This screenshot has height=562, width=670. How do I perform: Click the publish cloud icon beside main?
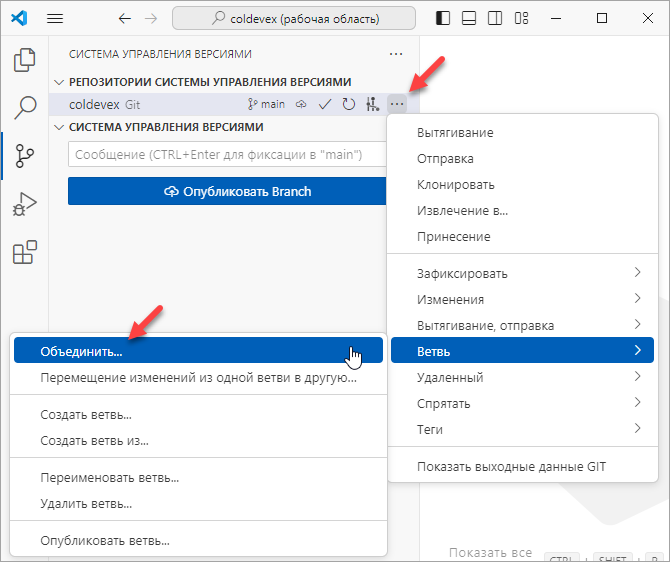click(x=301, y=104)
